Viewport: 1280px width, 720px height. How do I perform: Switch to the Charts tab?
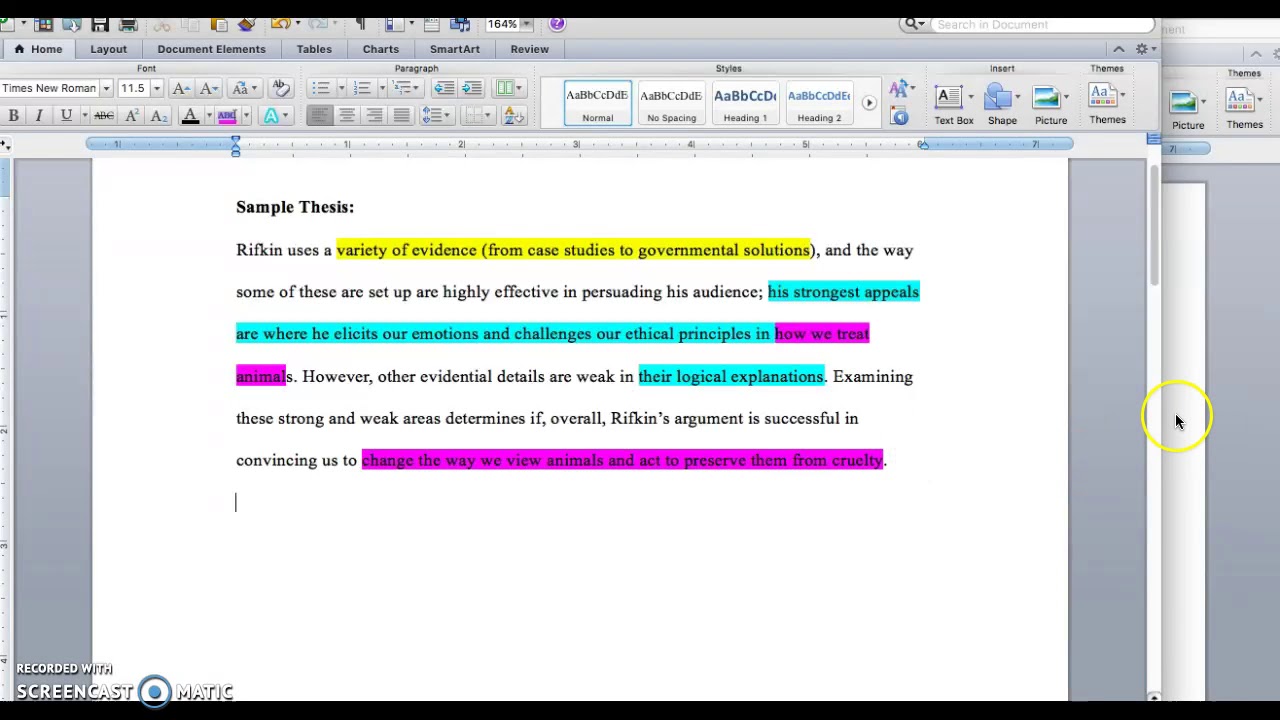[381, 49]
